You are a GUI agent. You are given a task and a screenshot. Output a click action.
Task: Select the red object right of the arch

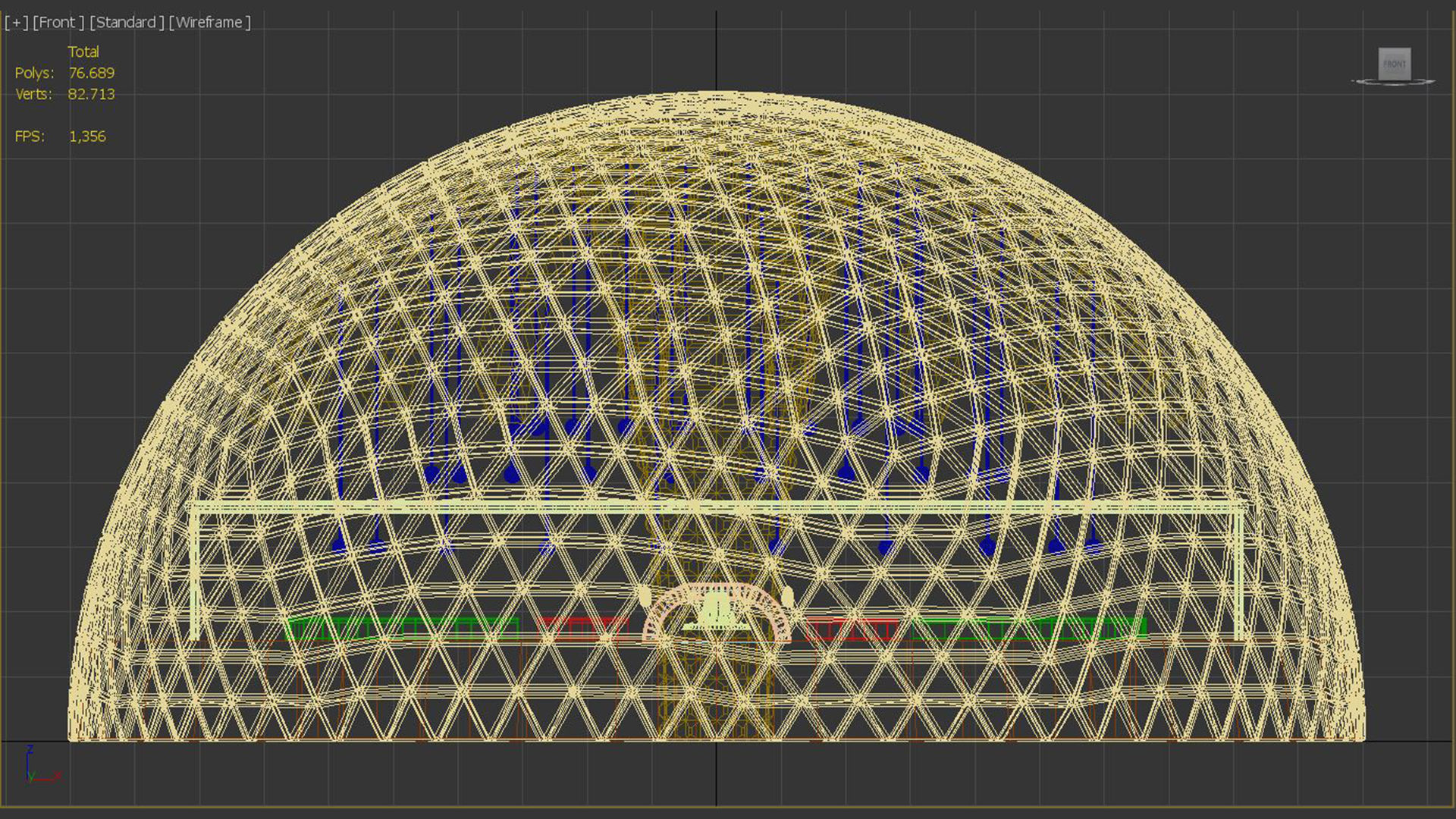[x=852, y=629]
